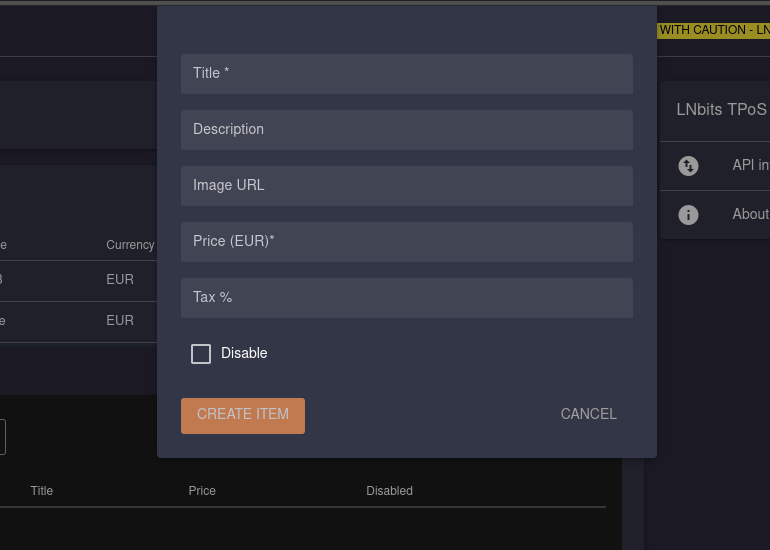770x550 pixels.
Task: Select the second EUR currency row
Action: pos(120,321)
